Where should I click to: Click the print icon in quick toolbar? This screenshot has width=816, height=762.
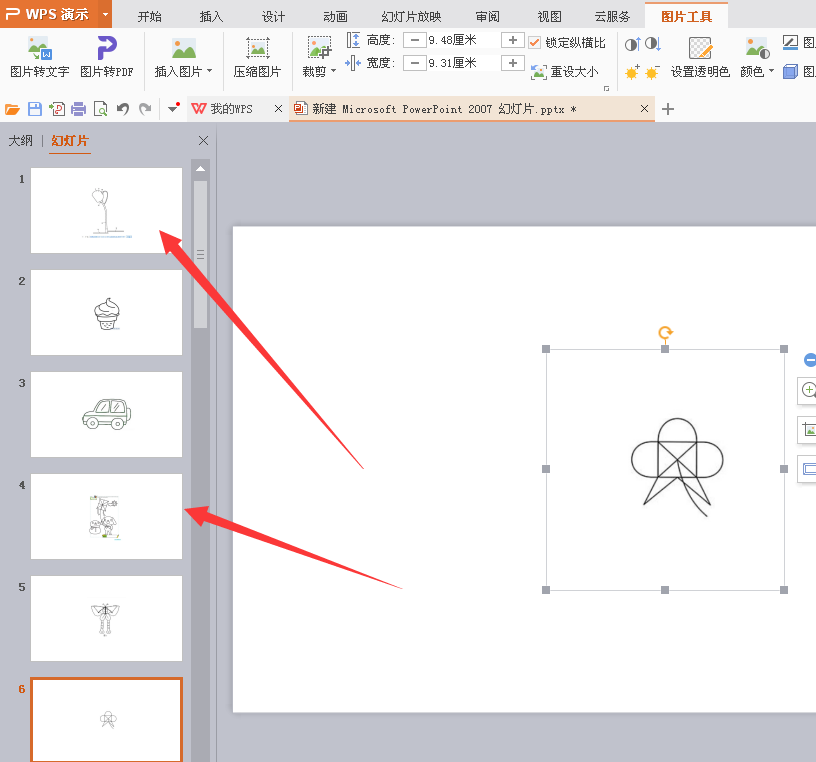78,109
